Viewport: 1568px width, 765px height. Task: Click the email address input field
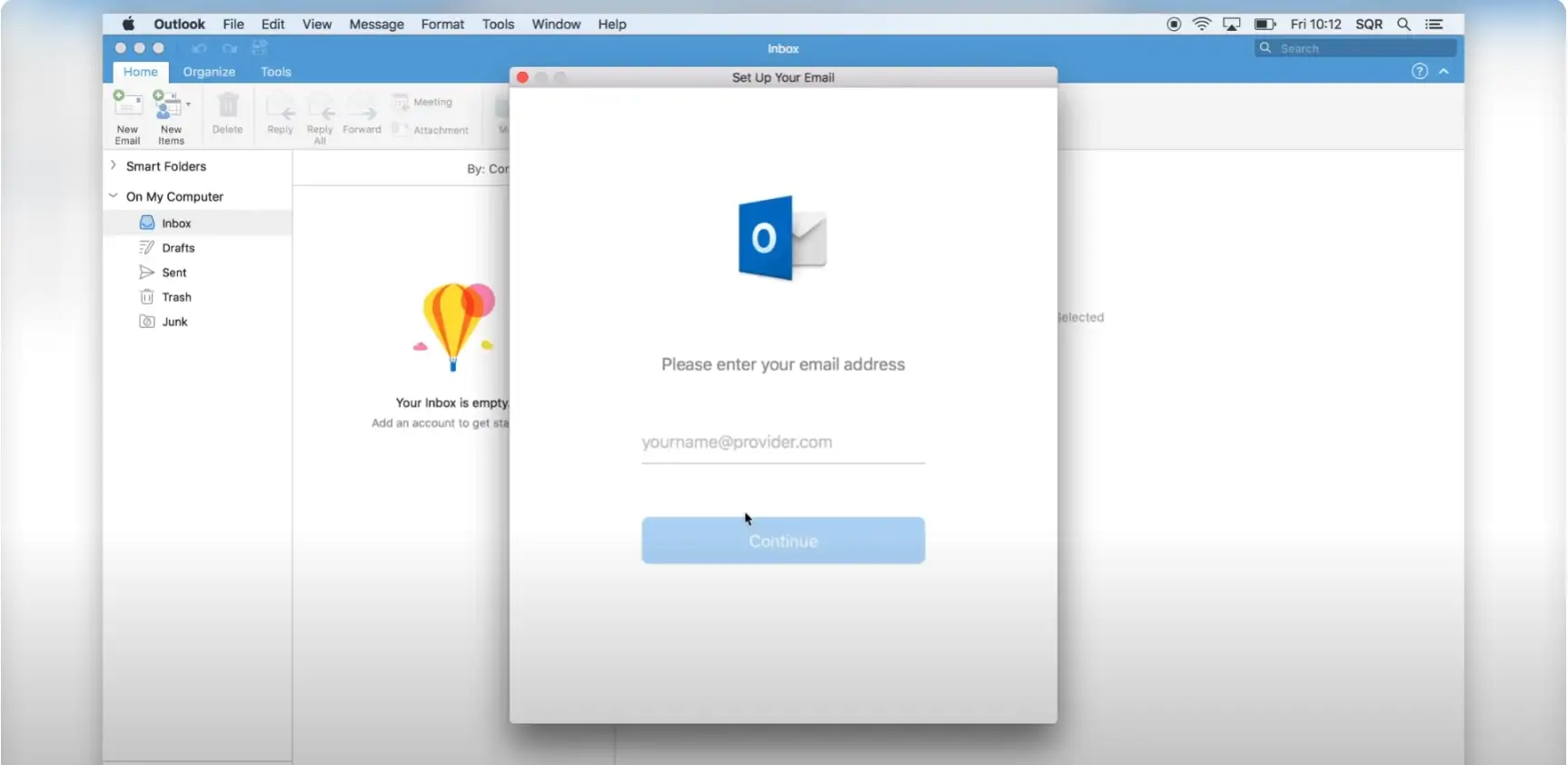point(782,442)
